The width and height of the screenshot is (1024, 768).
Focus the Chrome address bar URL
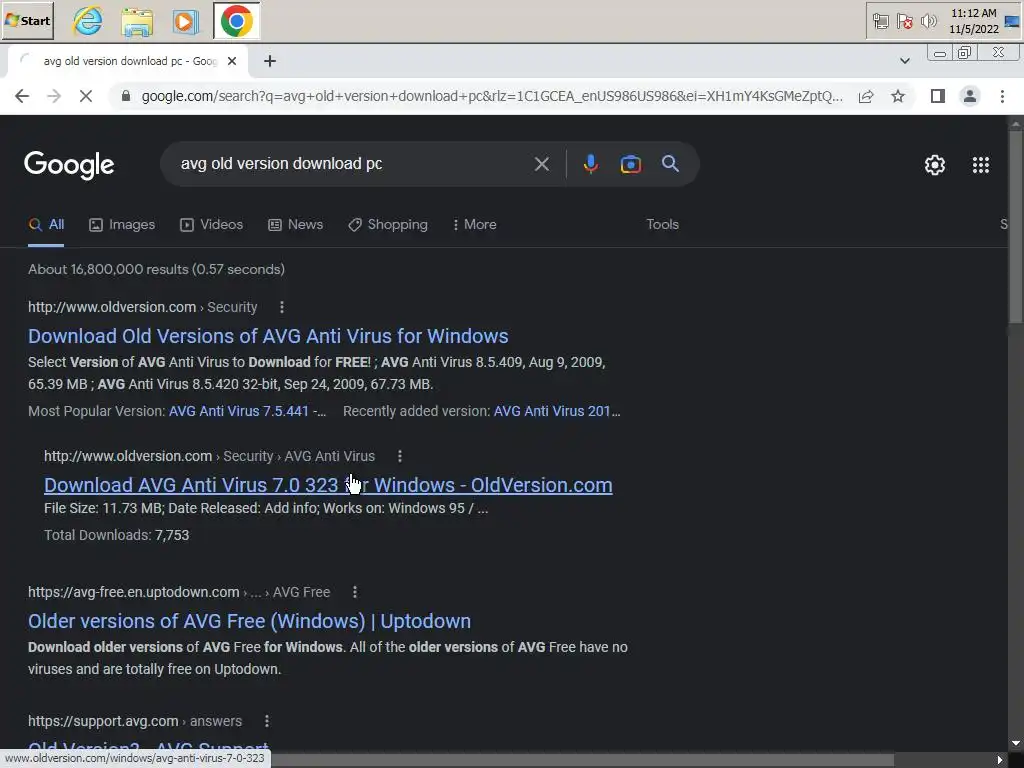[491, 97]
